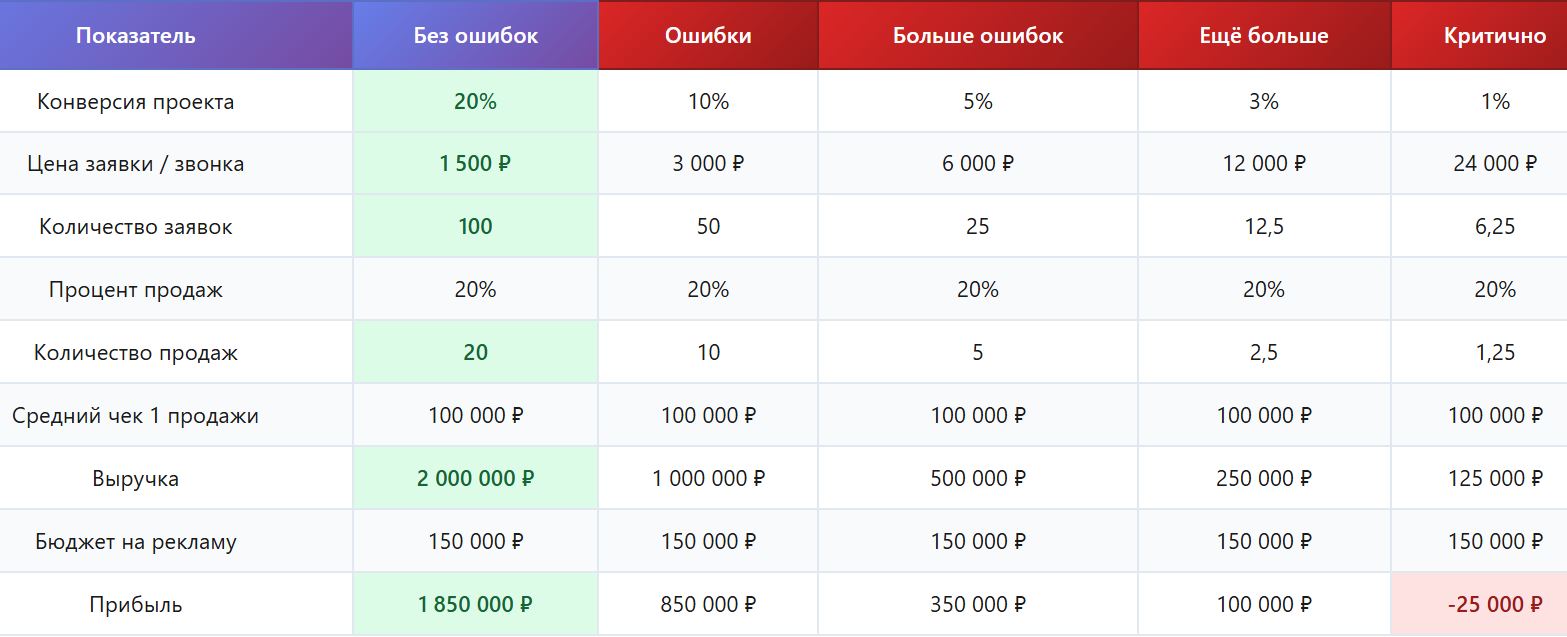
Task: Select the 12,5 applications count cell
Action: point(1264,227)
